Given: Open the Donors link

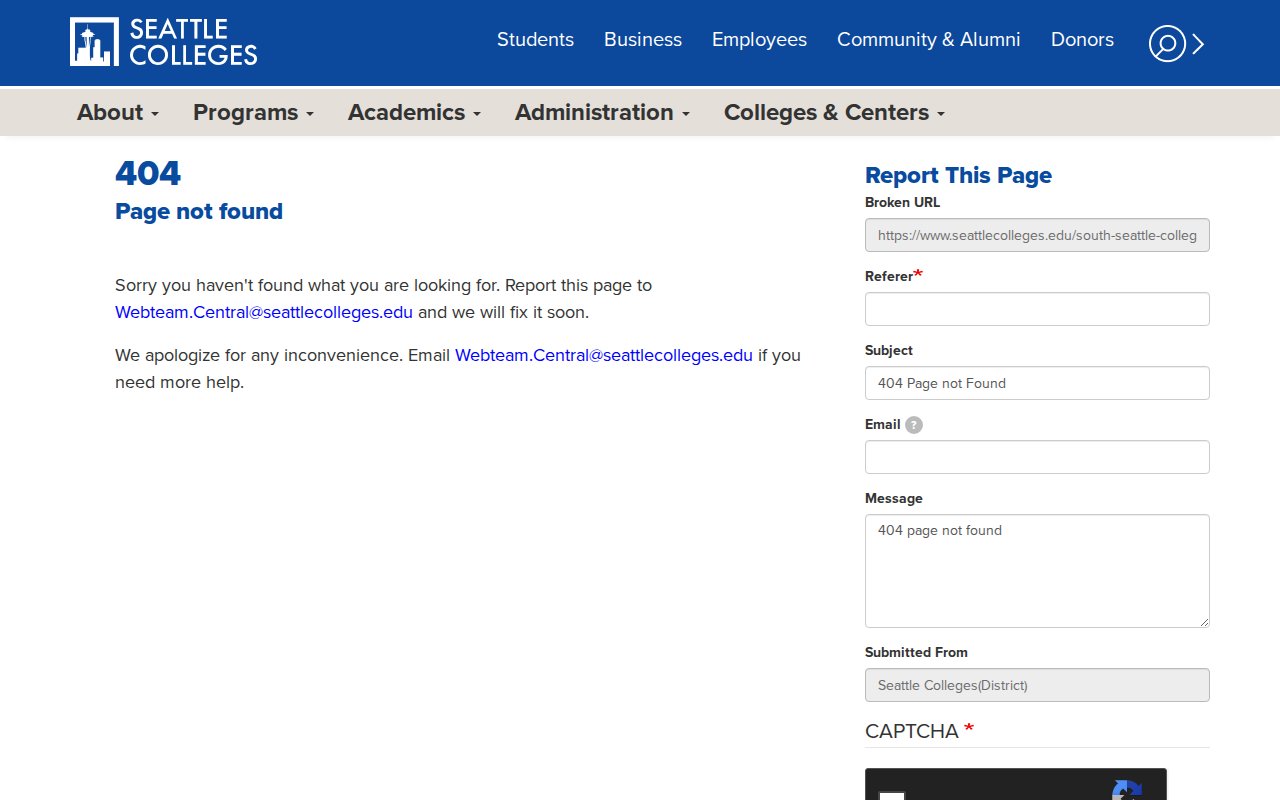Looking at the screenshot, I should pos(1082,40).
